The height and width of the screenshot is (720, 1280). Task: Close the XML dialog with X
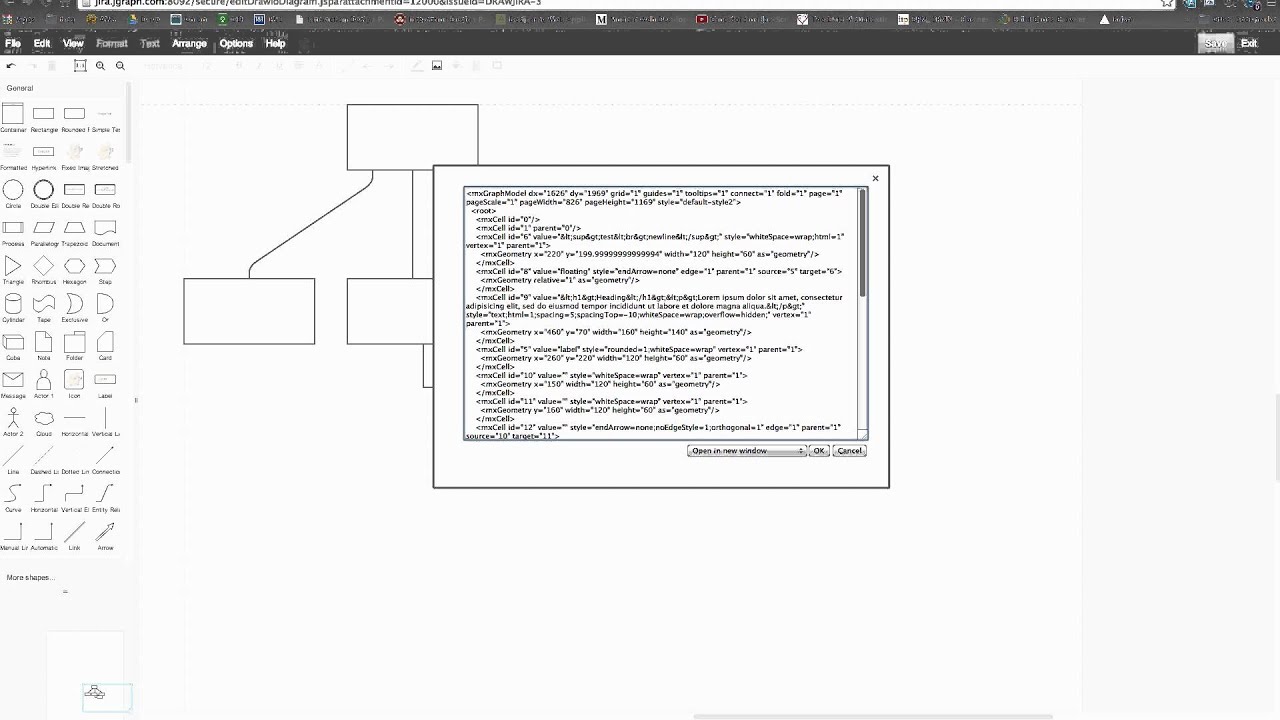(x=875, y=179)
